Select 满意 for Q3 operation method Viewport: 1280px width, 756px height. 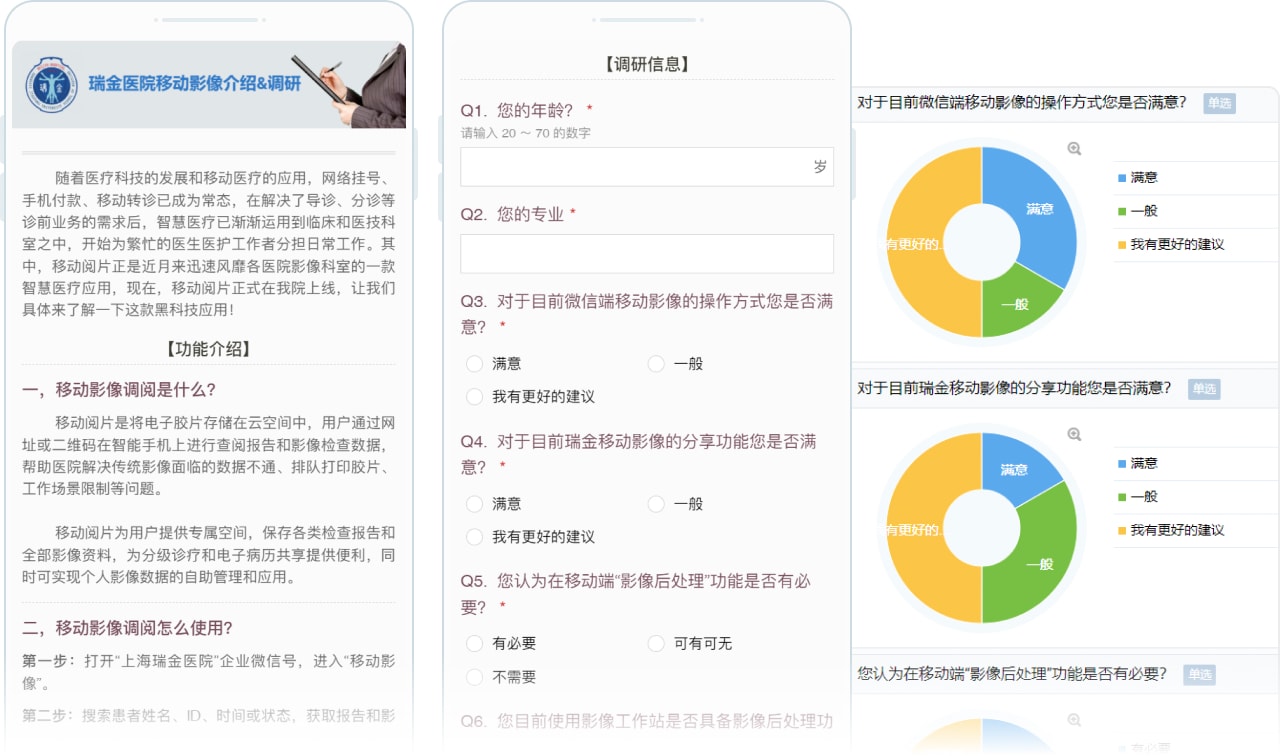475,364
